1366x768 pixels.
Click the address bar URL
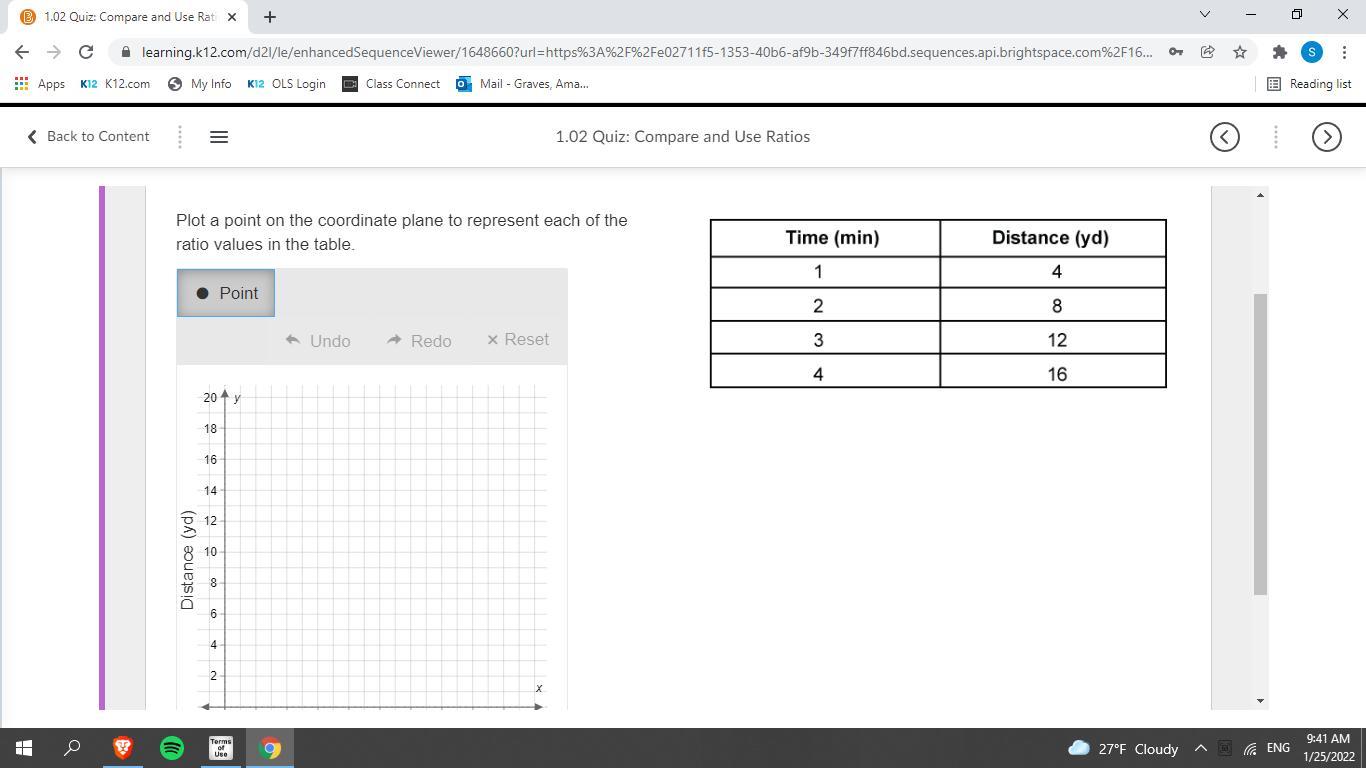647,52
